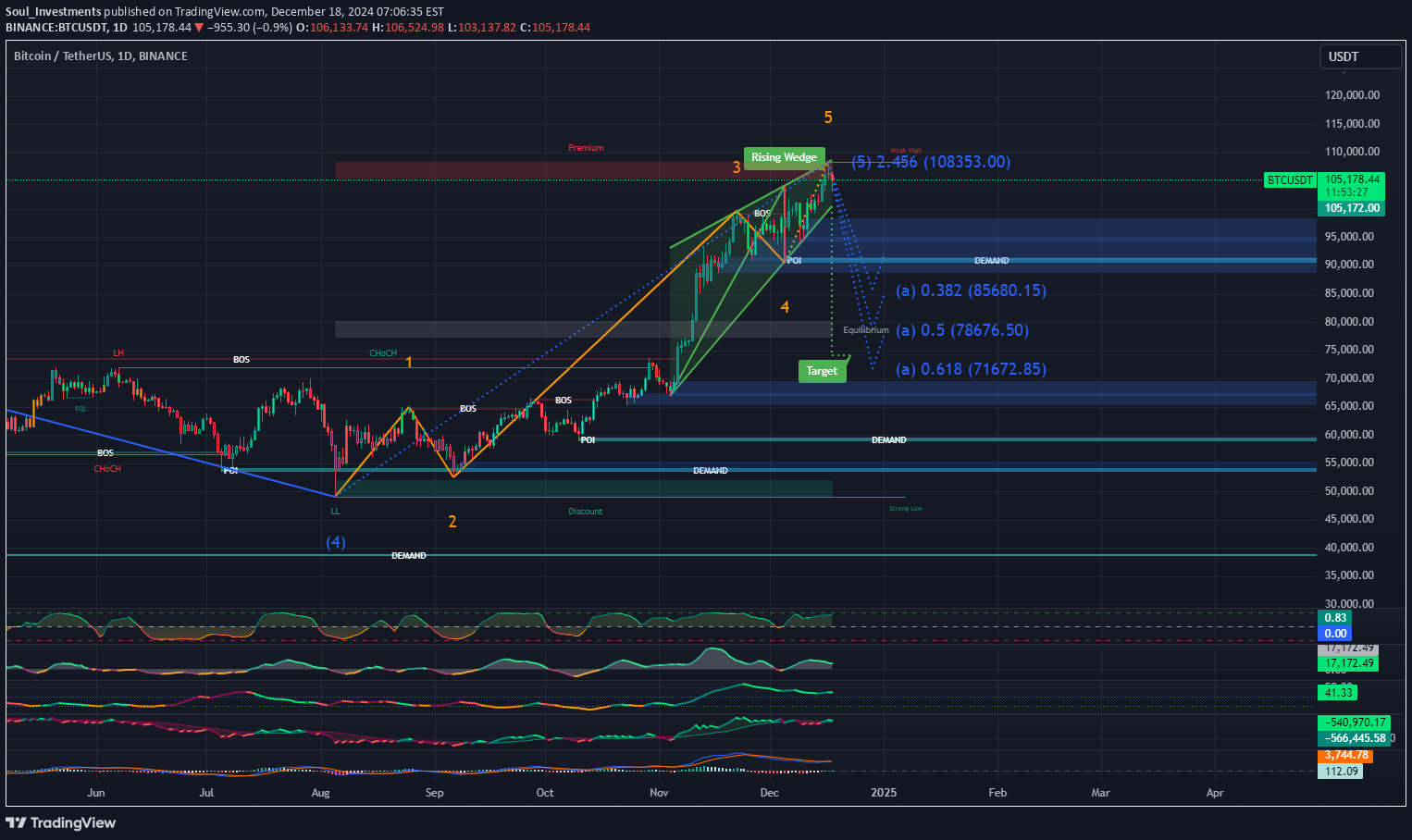Click the Strong Low label
Image resolution: width=1412 pixels, height=840 pixels.
coord(906,509)
